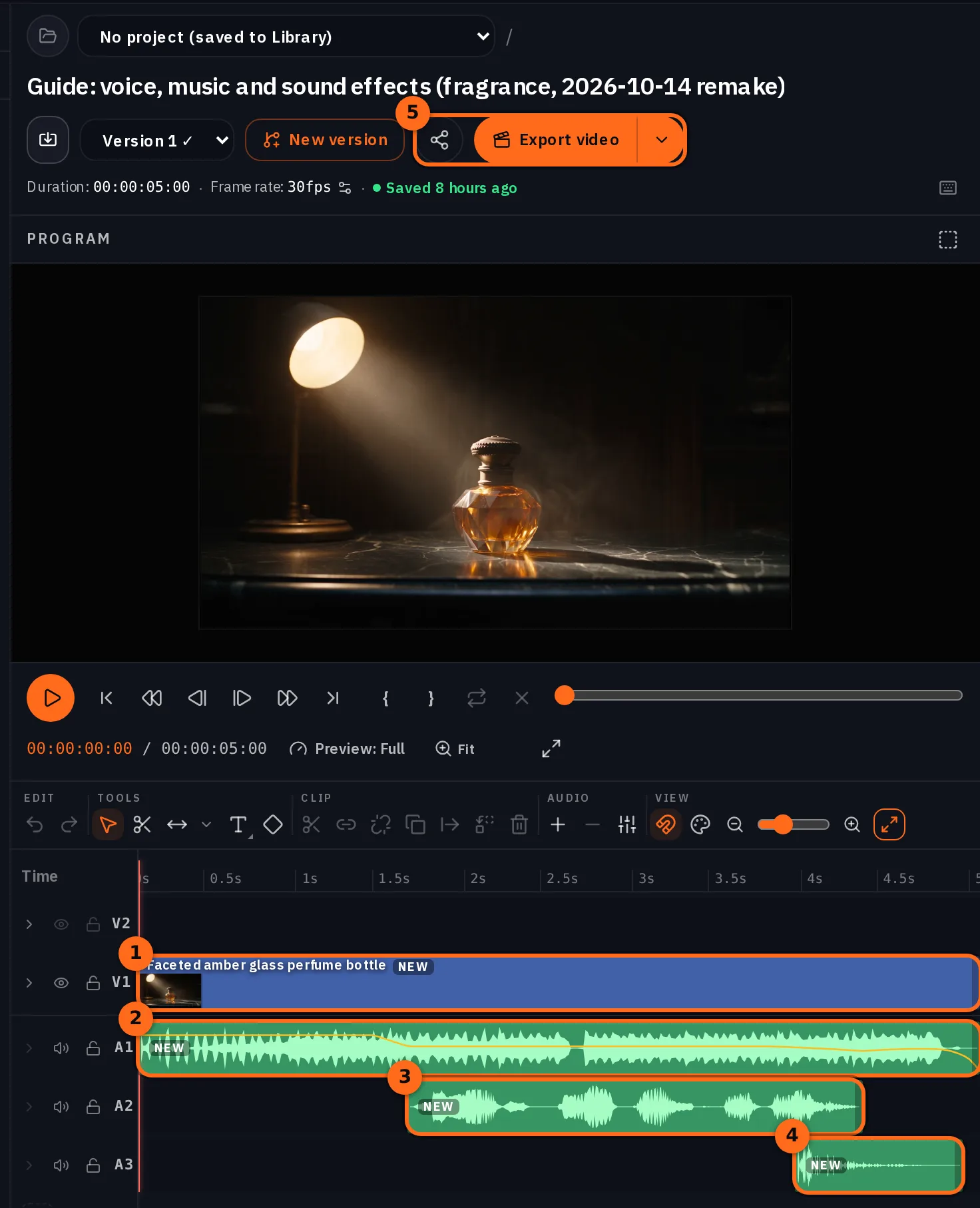Expand track V1 chevron

point(29,983)
